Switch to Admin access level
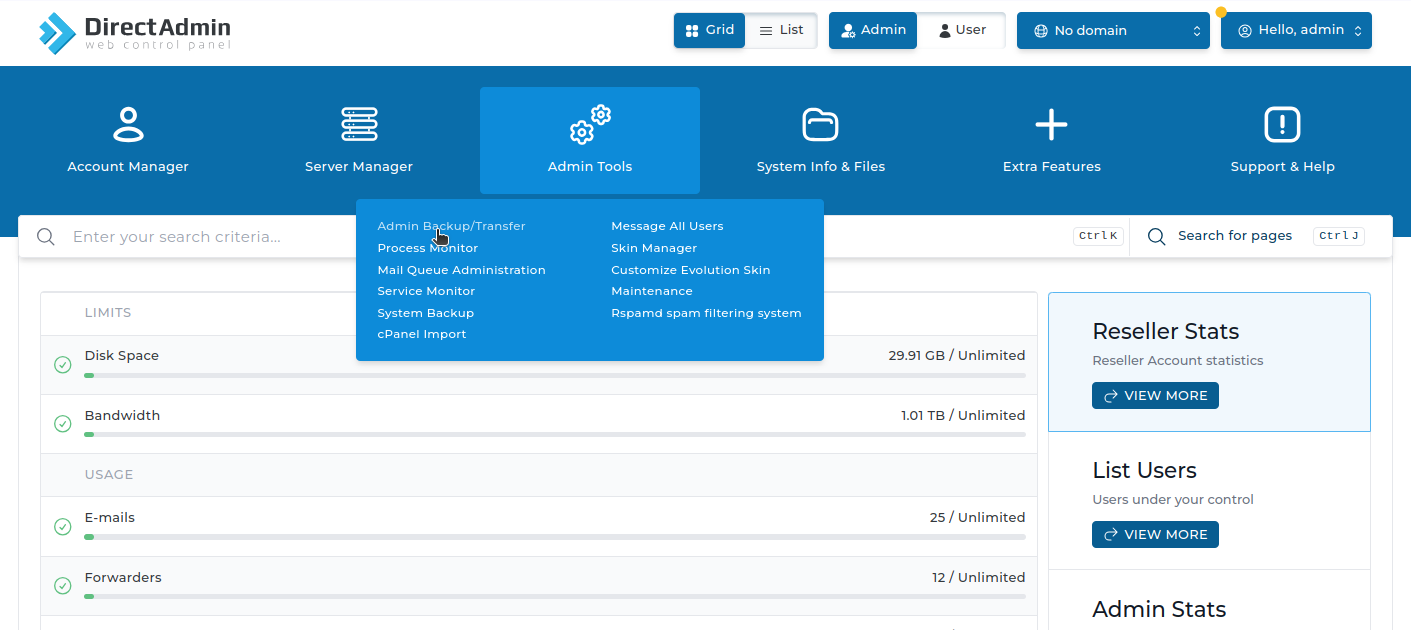The image size is (1411, 630). (x=873, y=30)
